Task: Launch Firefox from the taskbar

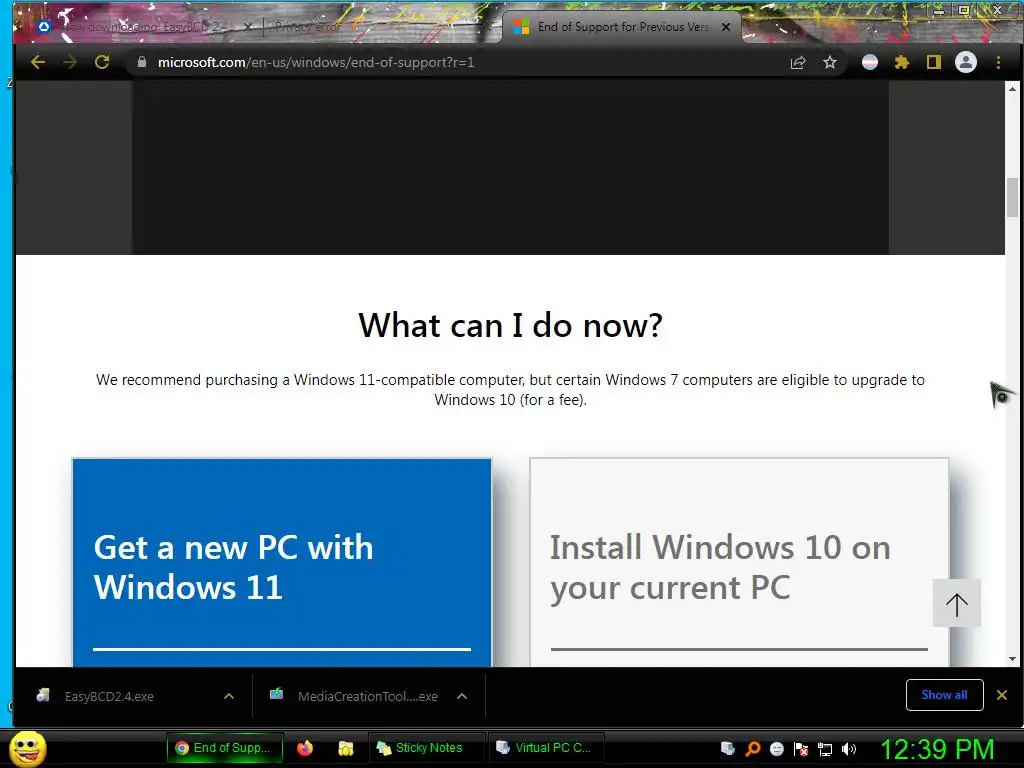Action: 305,748
